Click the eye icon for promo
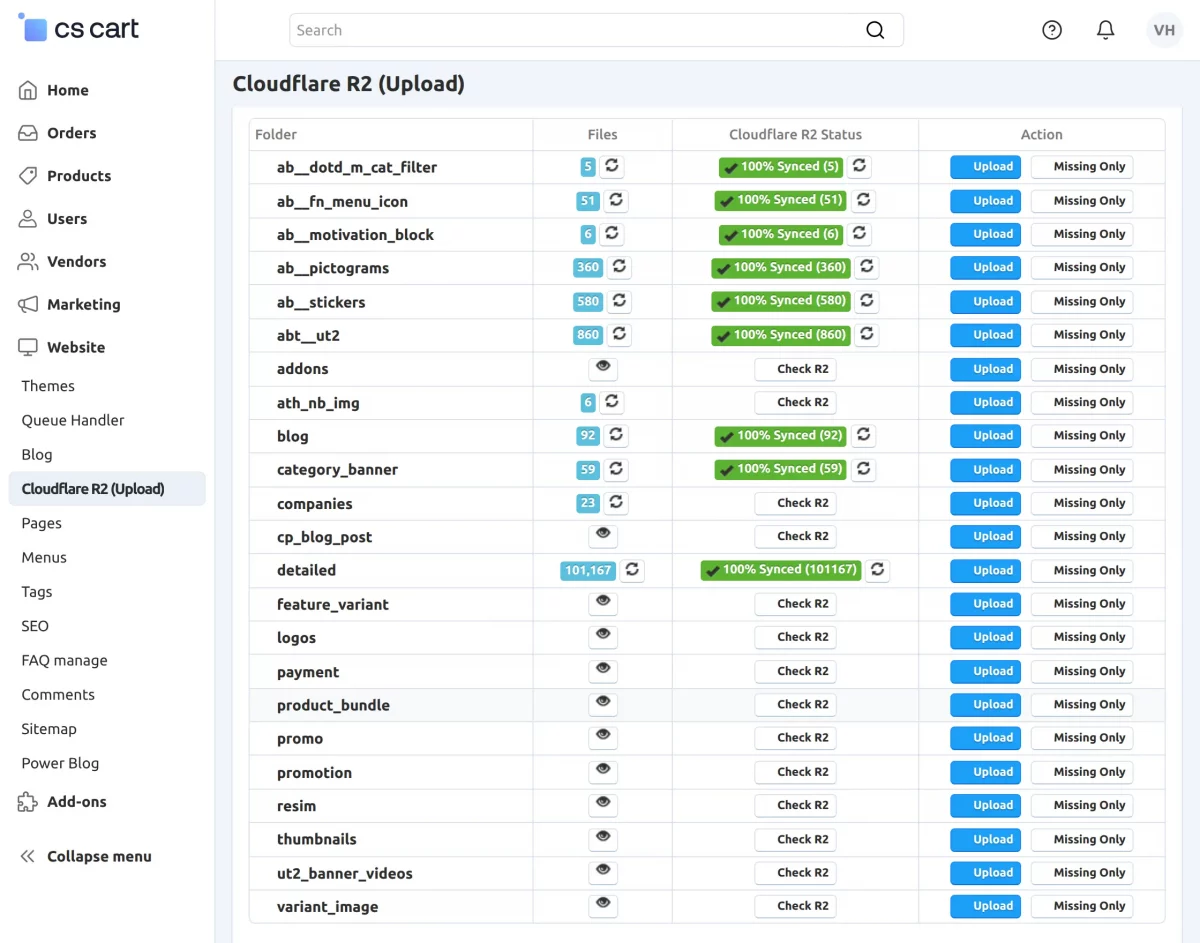This screenshot has width=1200, height=943. coord(603,737)
